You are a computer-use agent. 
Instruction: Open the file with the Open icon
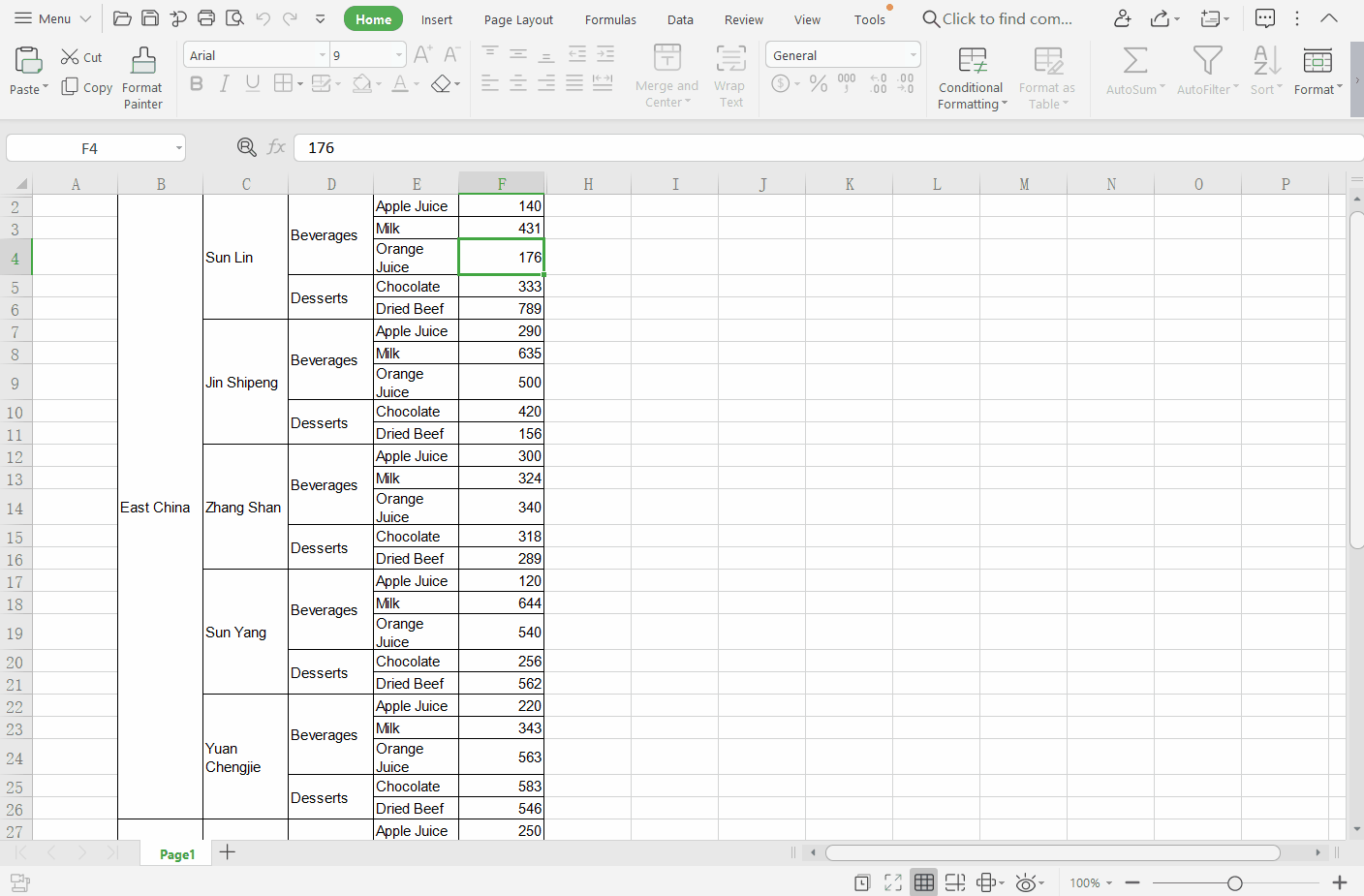click(x=122, y=18)
